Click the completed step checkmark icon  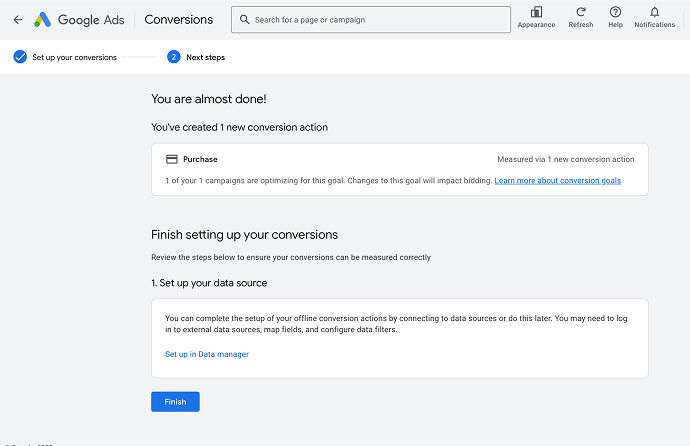(20, 57)
